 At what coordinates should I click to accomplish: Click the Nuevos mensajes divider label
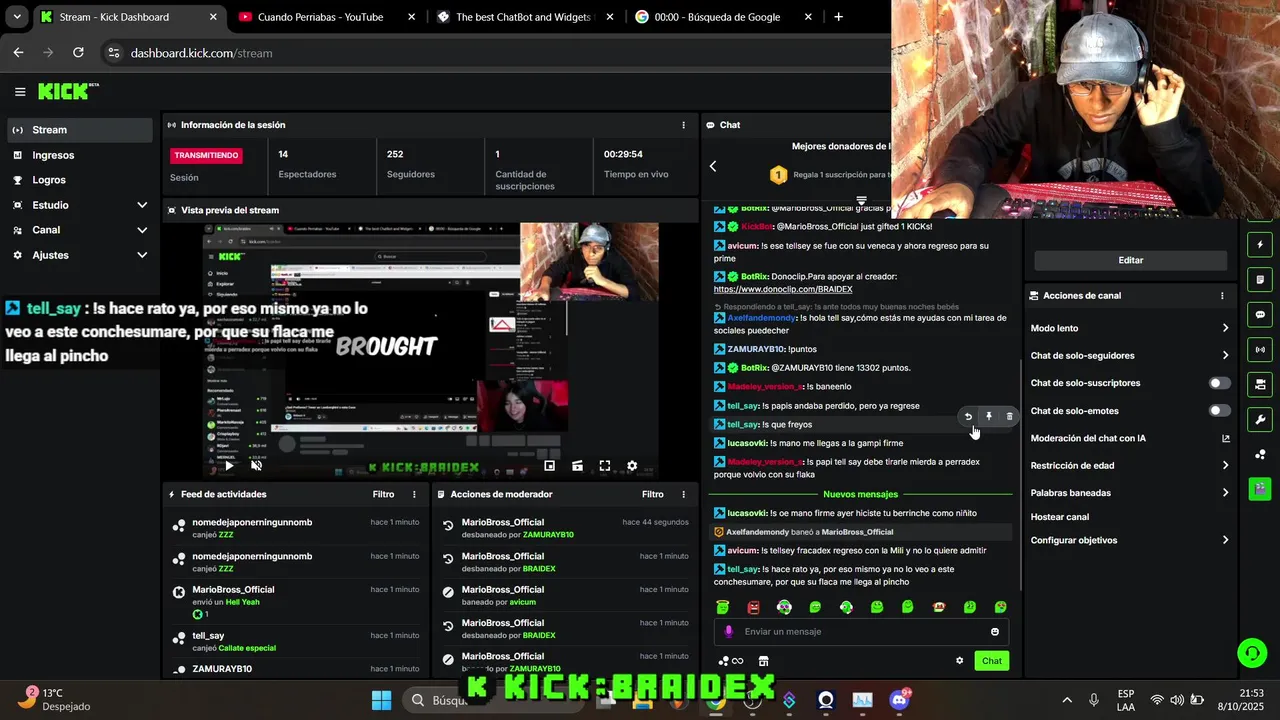[x=860, y=494]
